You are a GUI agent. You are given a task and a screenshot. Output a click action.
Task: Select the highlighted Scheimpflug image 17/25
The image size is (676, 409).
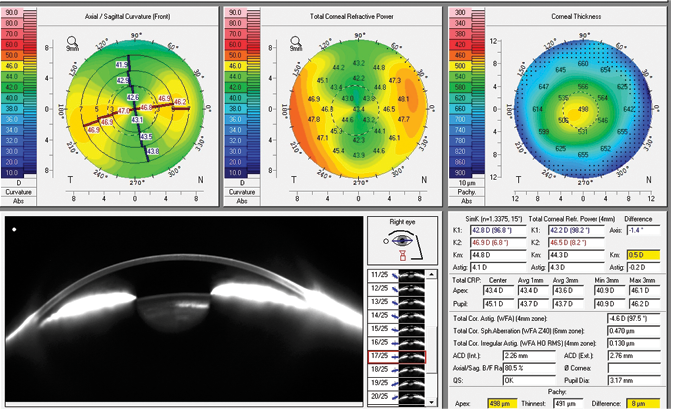click(397, 356)
